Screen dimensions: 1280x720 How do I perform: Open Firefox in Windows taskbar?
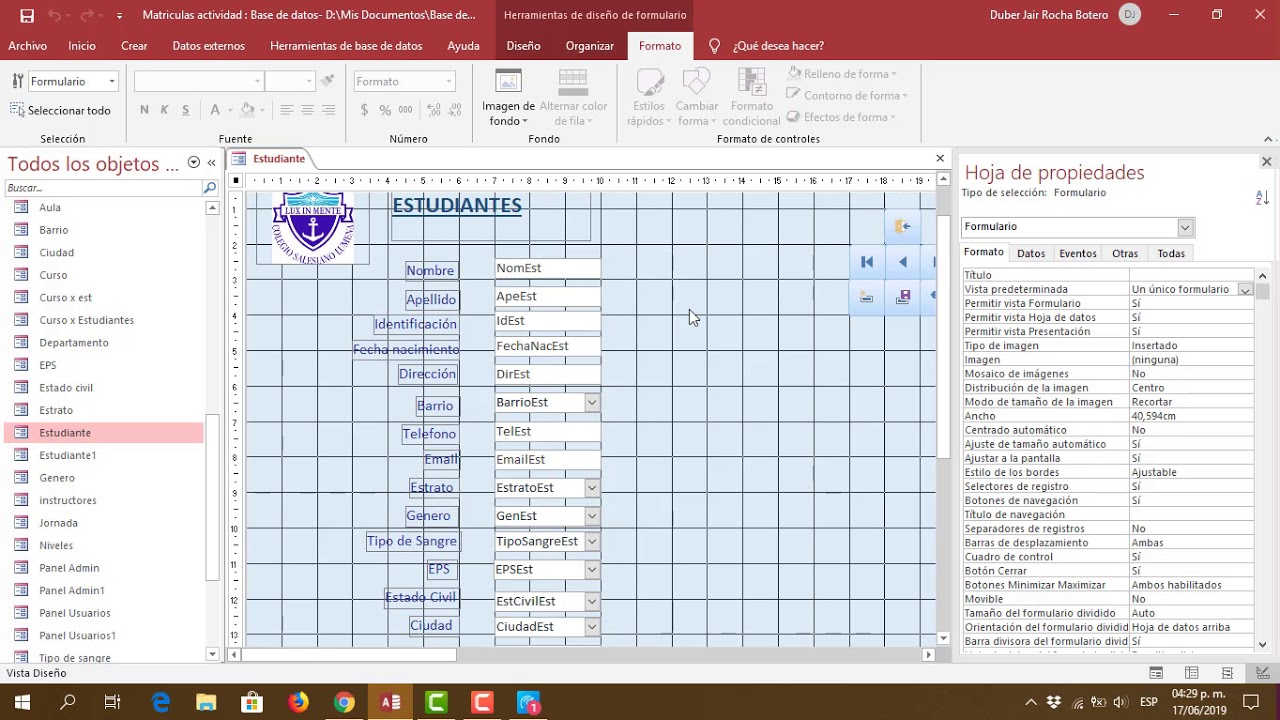pos(298,702)
